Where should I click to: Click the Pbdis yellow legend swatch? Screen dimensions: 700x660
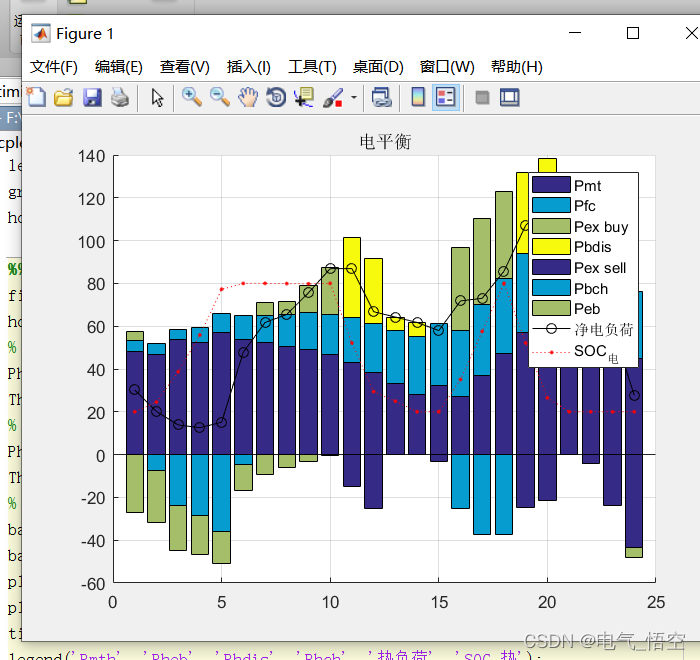551,246
